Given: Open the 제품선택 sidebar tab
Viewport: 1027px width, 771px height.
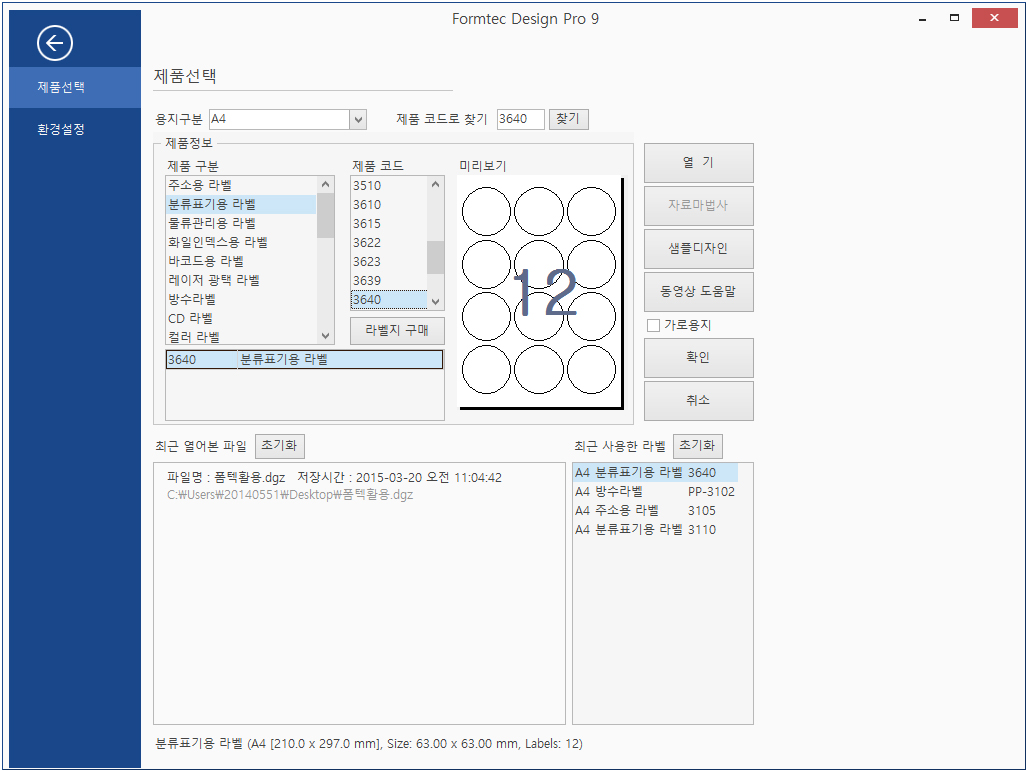Looking at the screenshot, I should (75, 87).
